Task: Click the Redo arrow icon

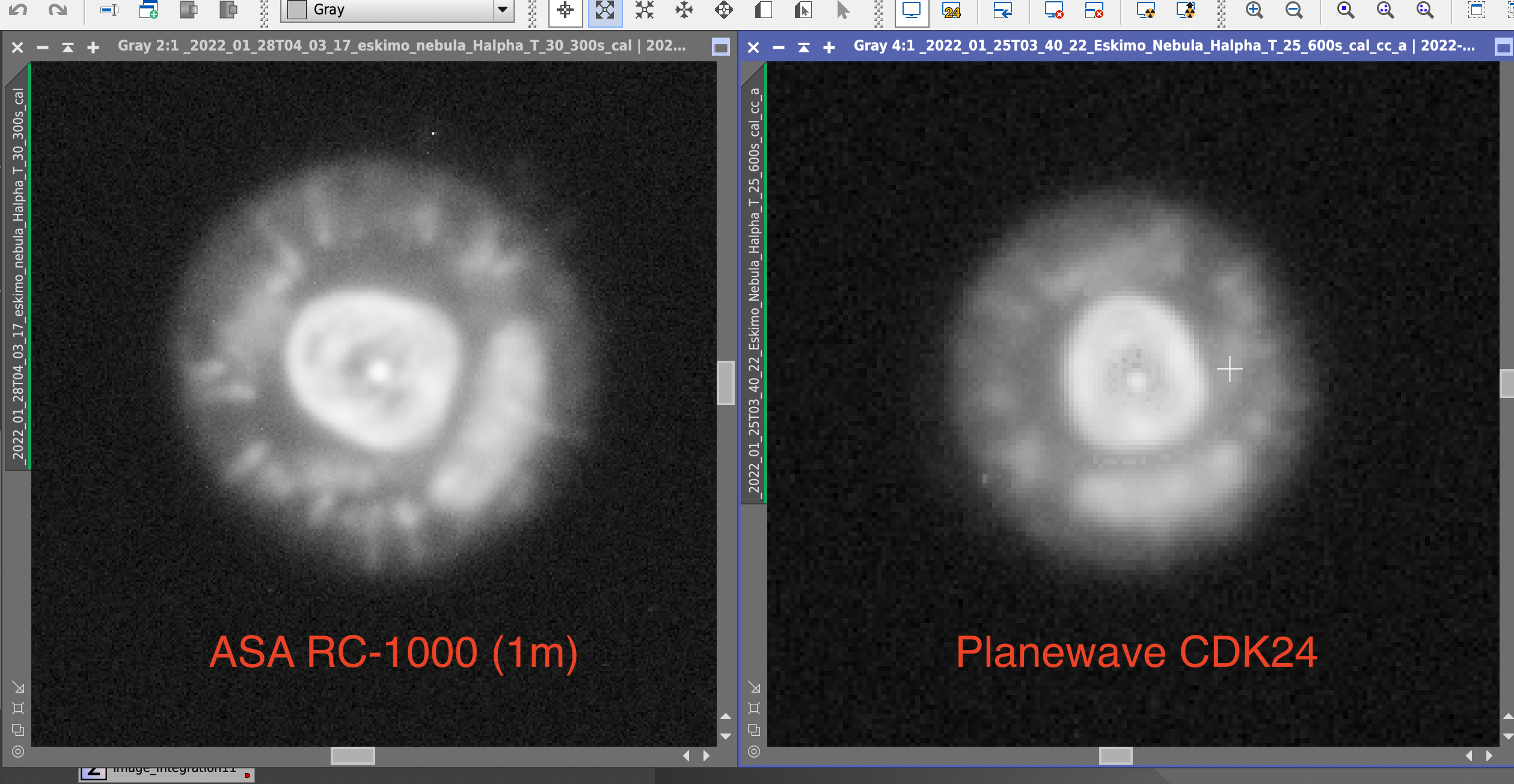Action: click(x=58, y=10)
